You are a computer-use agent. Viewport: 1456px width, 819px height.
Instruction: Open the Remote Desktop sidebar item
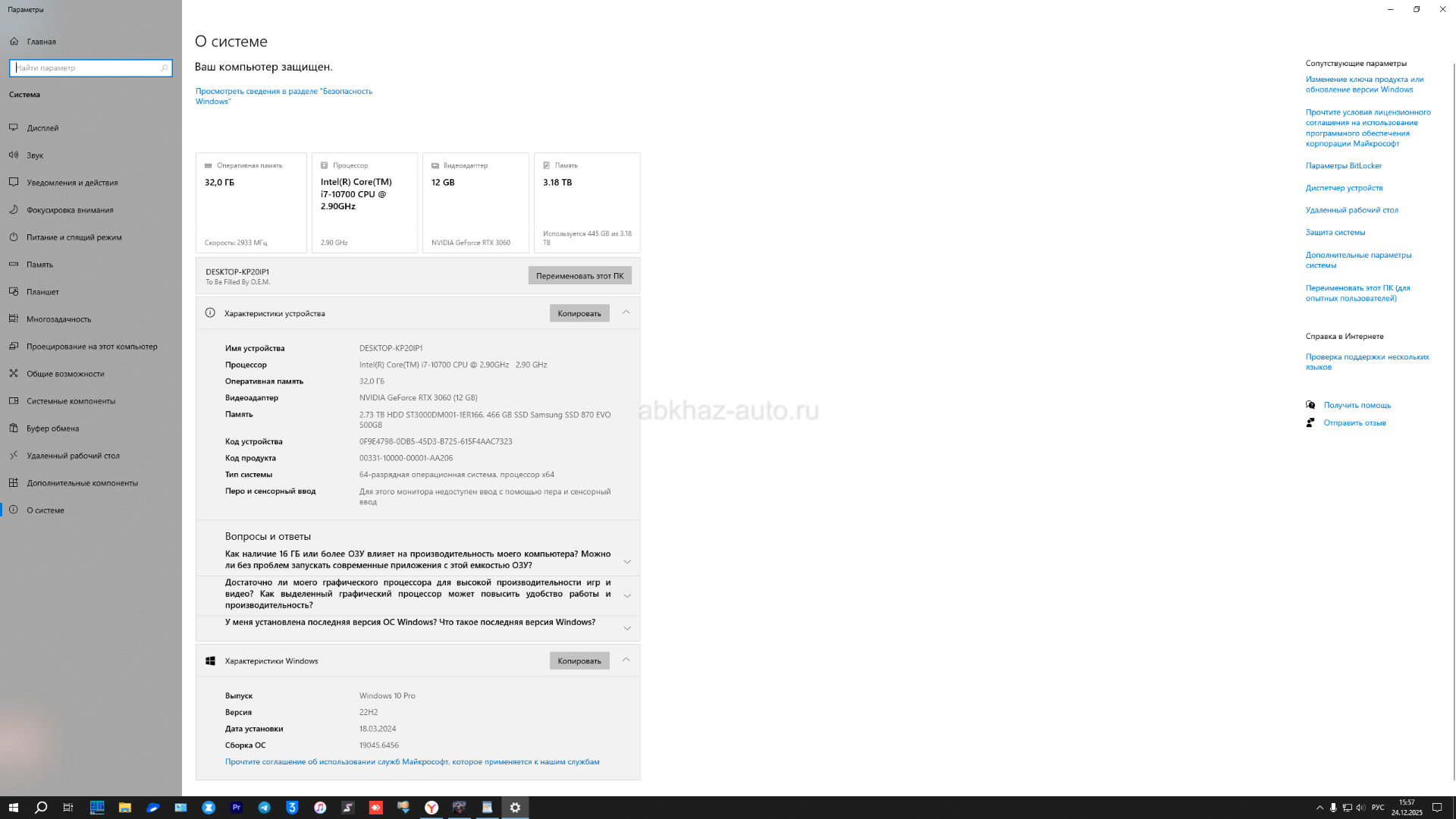coord(73,456)
